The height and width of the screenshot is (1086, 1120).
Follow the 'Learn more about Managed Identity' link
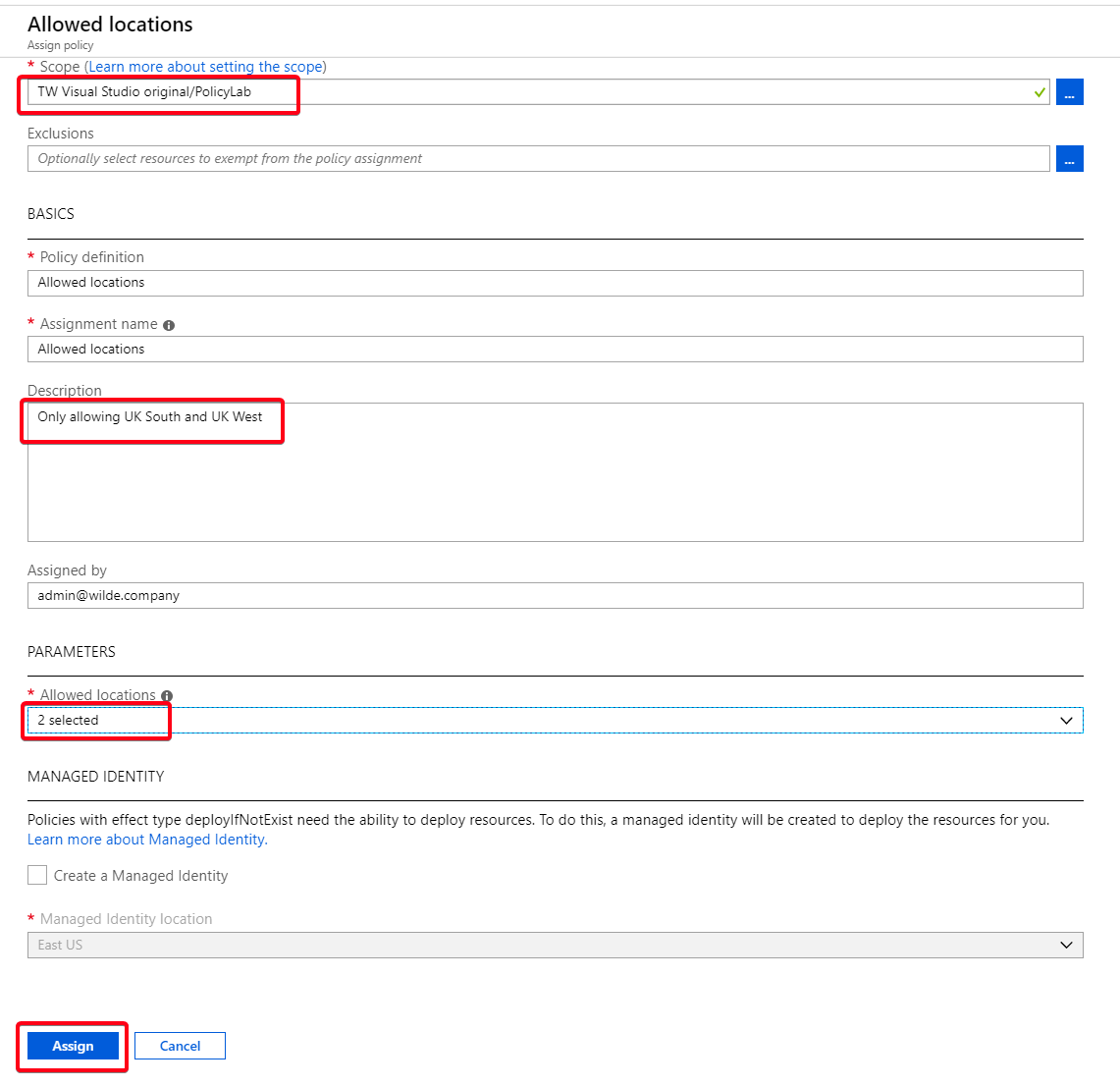[x=145, y=840]
